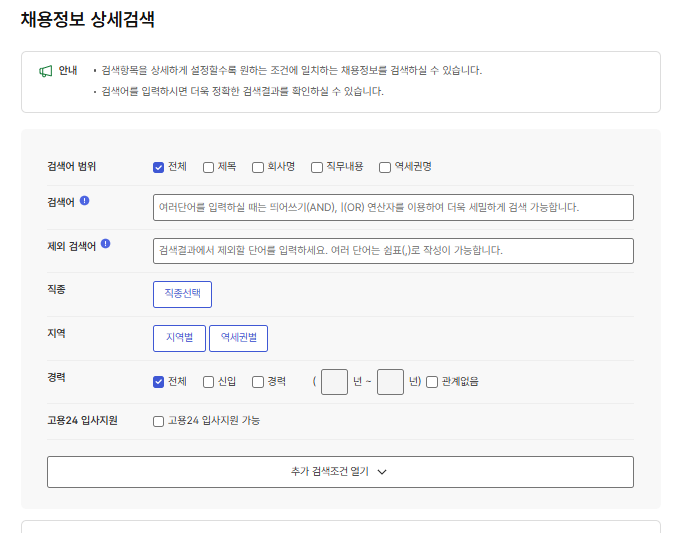The image size is (689, 533).
Task: Focus the 제외 검색어 input field
Action: (x=393, y=251)
